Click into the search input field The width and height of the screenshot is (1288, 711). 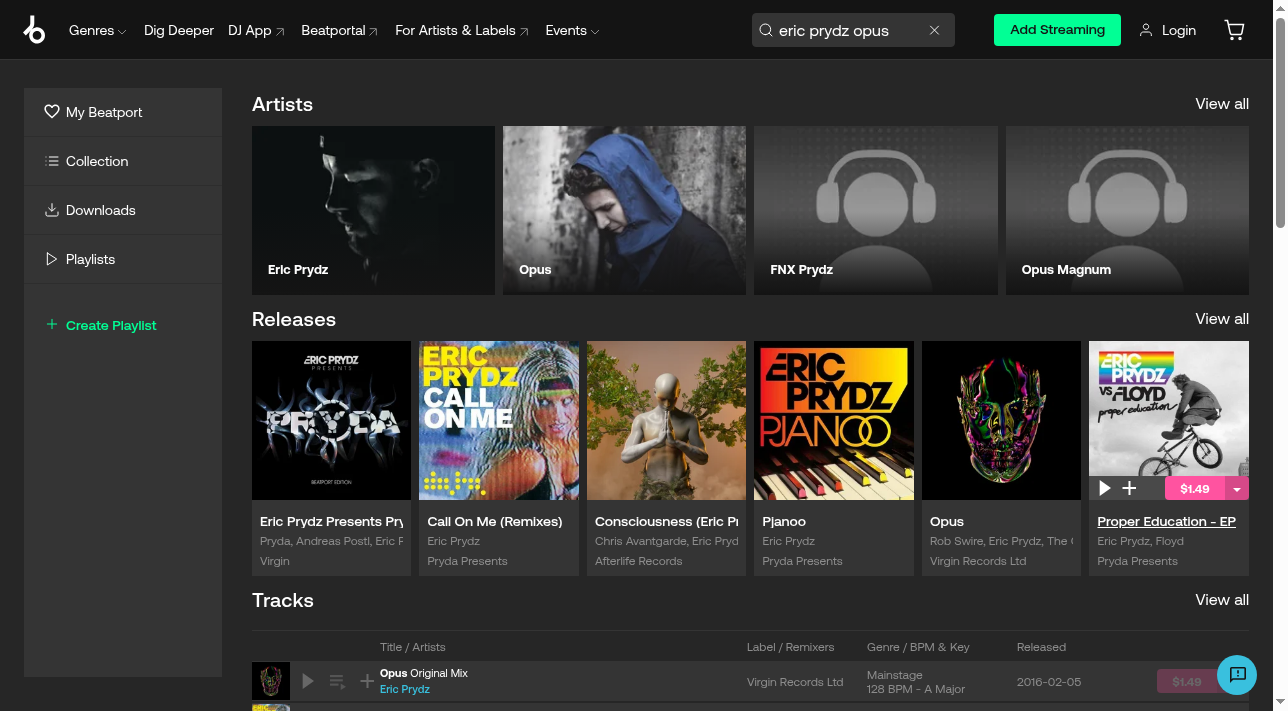coord(850,30)
